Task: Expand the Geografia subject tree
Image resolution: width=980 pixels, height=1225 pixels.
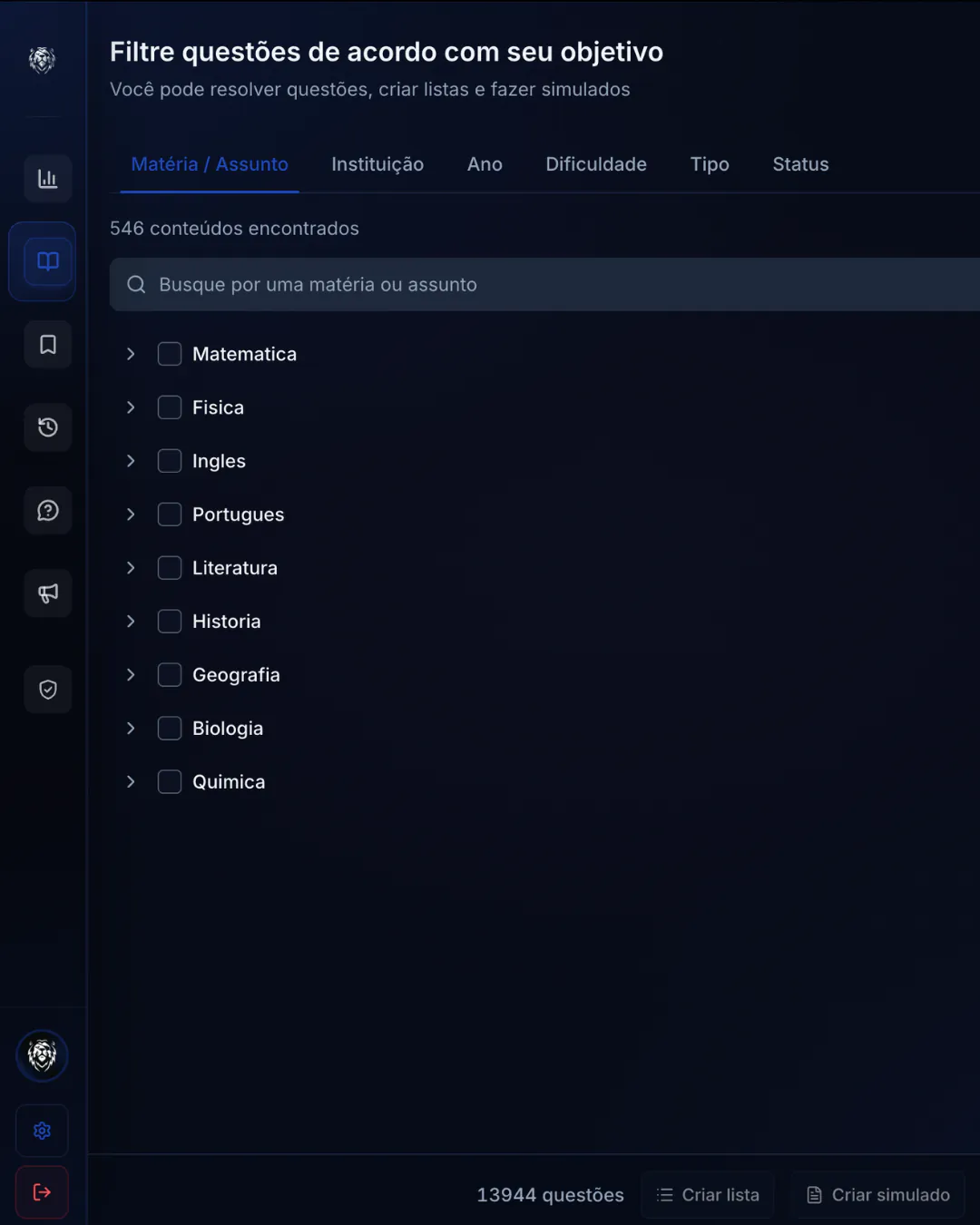Action: point(131,675)
